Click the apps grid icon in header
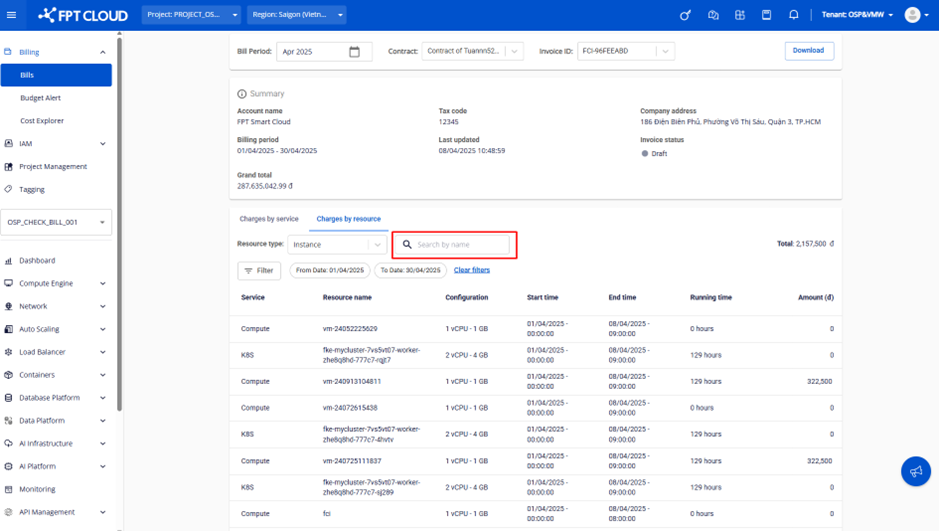 click(740, 15)
